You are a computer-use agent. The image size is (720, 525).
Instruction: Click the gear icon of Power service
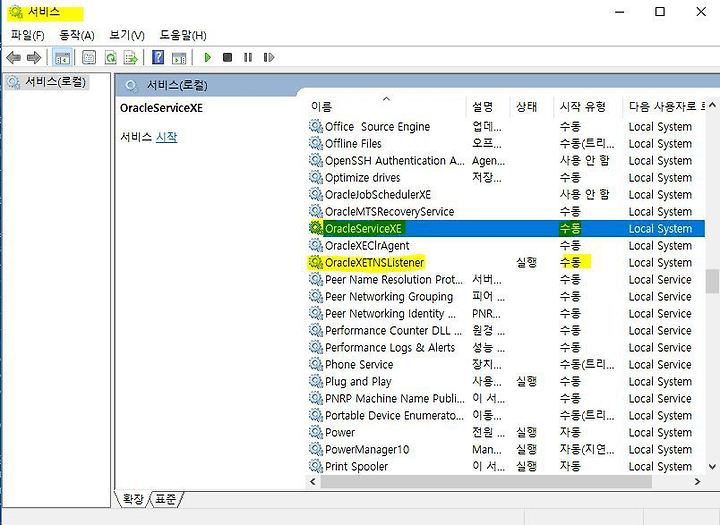coord(315,432)
